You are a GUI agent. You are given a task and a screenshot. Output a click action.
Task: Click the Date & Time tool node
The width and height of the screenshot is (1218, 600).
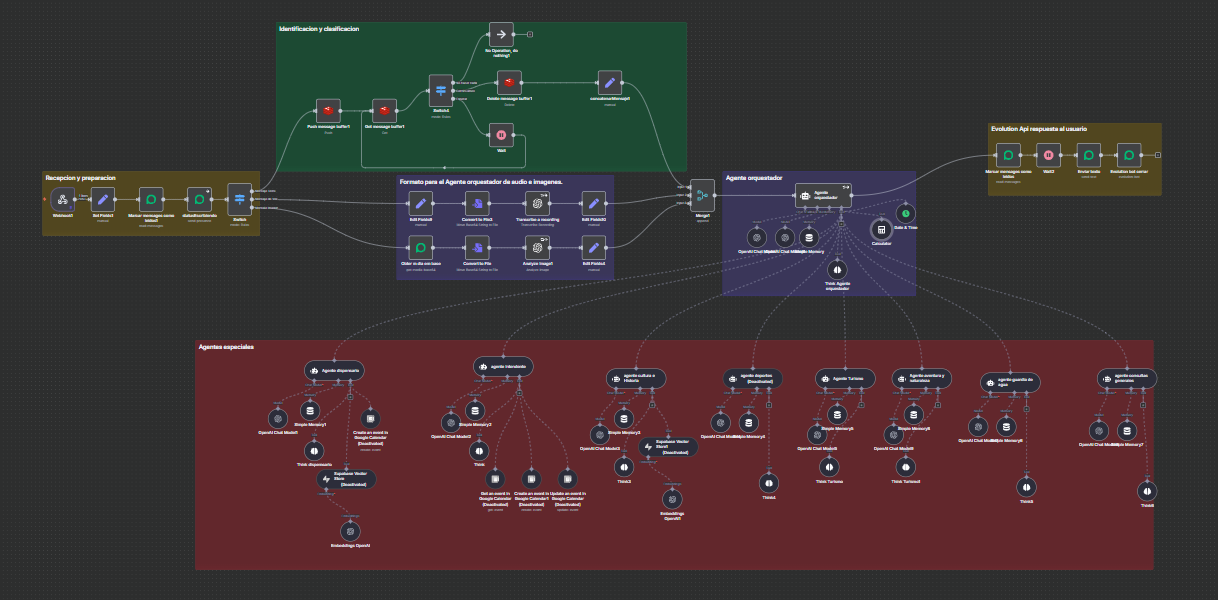pos(905,213)
